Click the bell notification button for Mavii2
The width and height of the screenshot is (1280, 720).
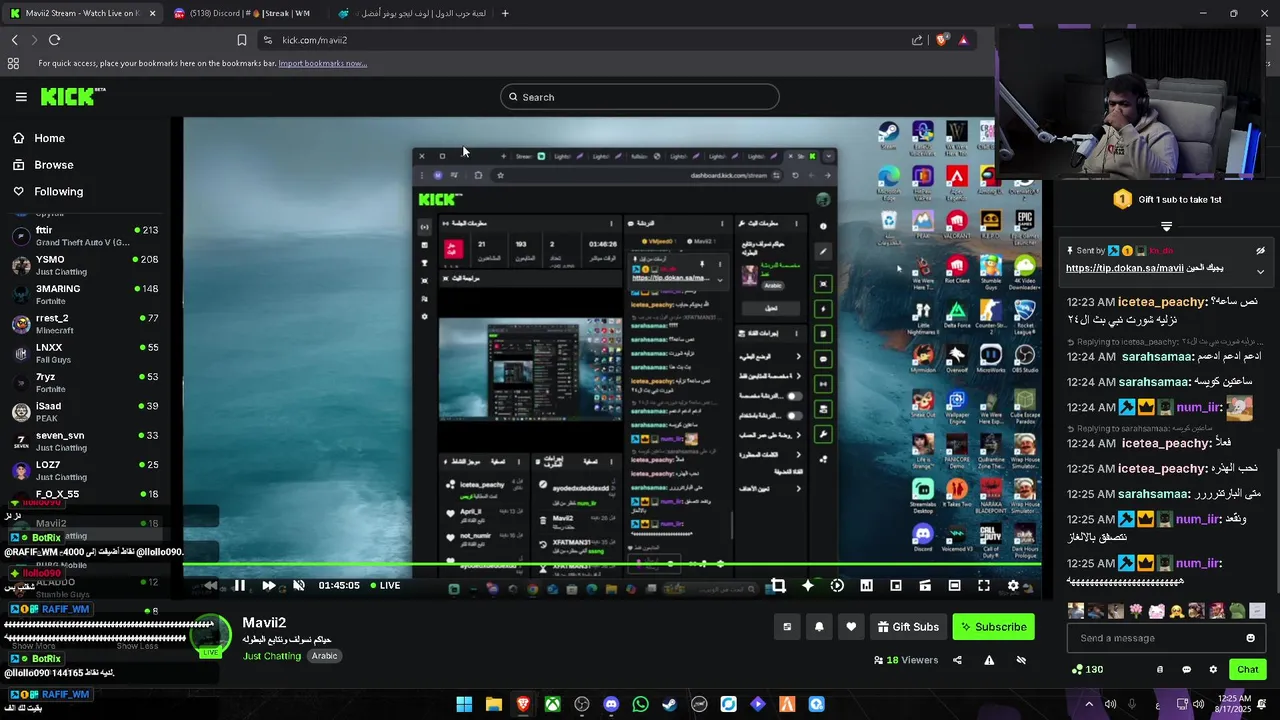(819, 627)
